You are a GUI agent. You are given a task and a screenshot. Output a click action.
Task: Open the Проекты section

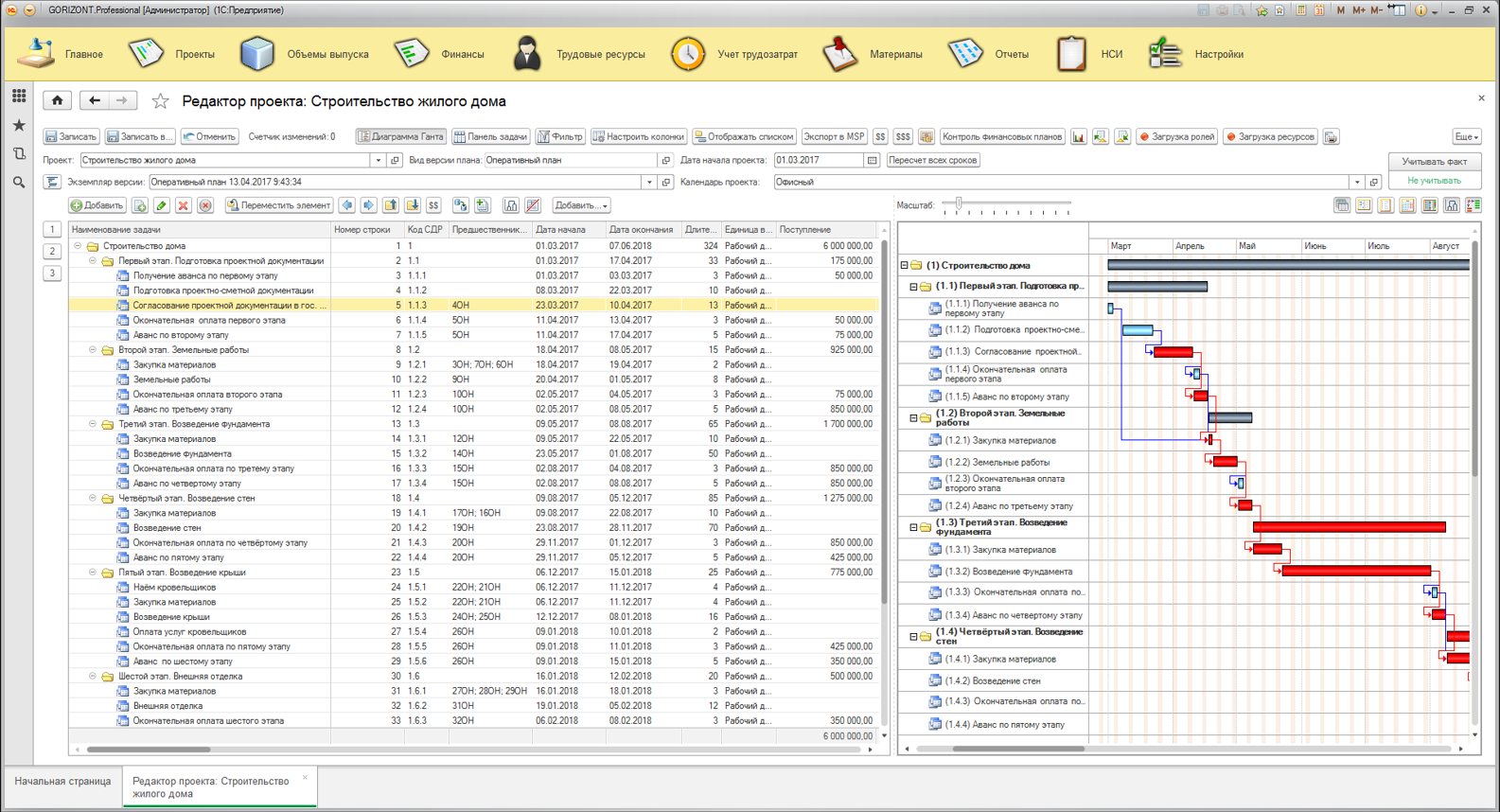coord(171,54)
